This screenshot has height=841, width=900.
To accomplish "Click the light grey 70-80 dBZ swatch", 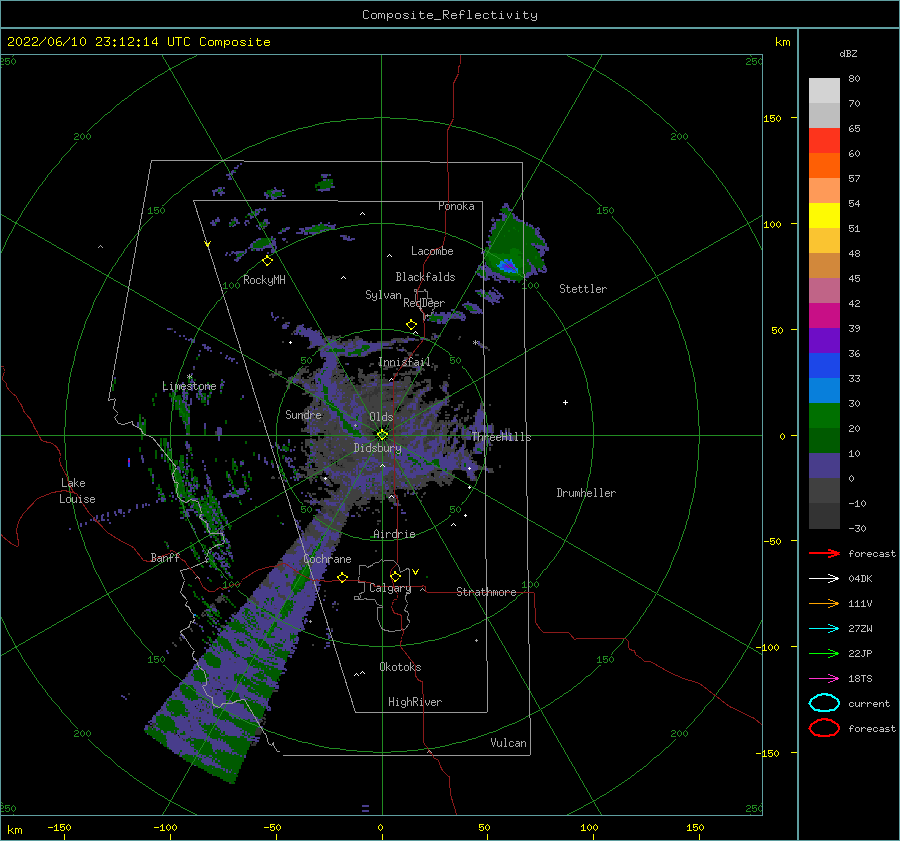I will 824,91.
